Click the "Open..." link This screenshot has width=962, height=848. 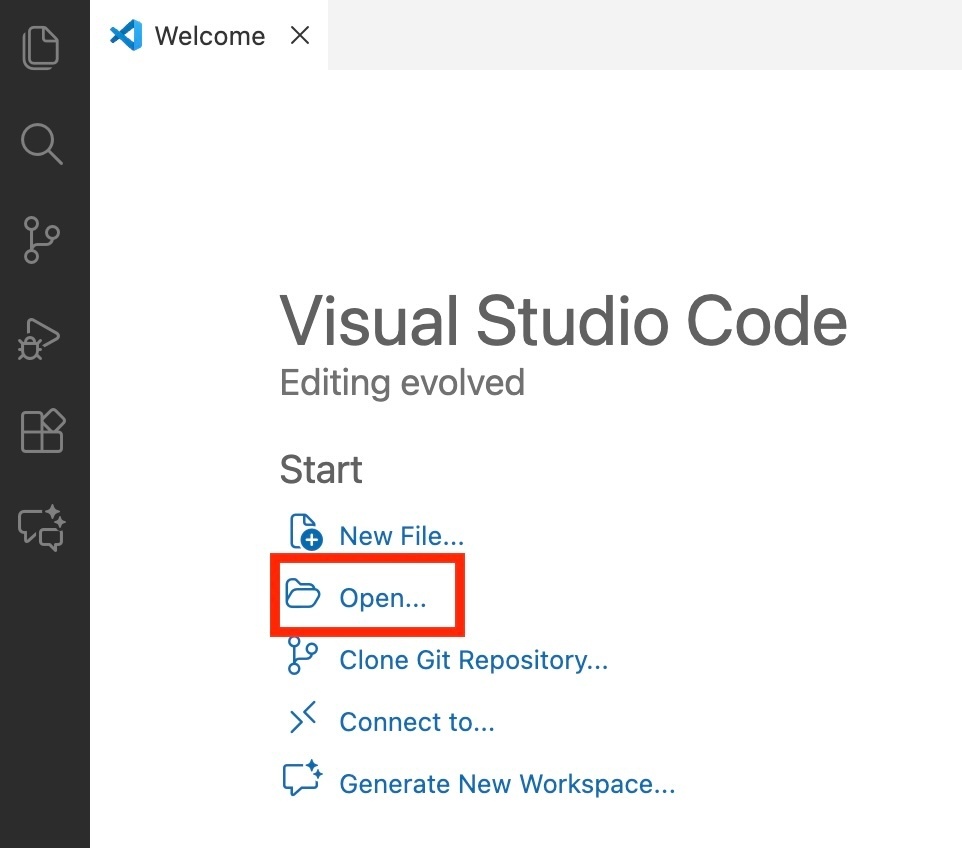383,598
